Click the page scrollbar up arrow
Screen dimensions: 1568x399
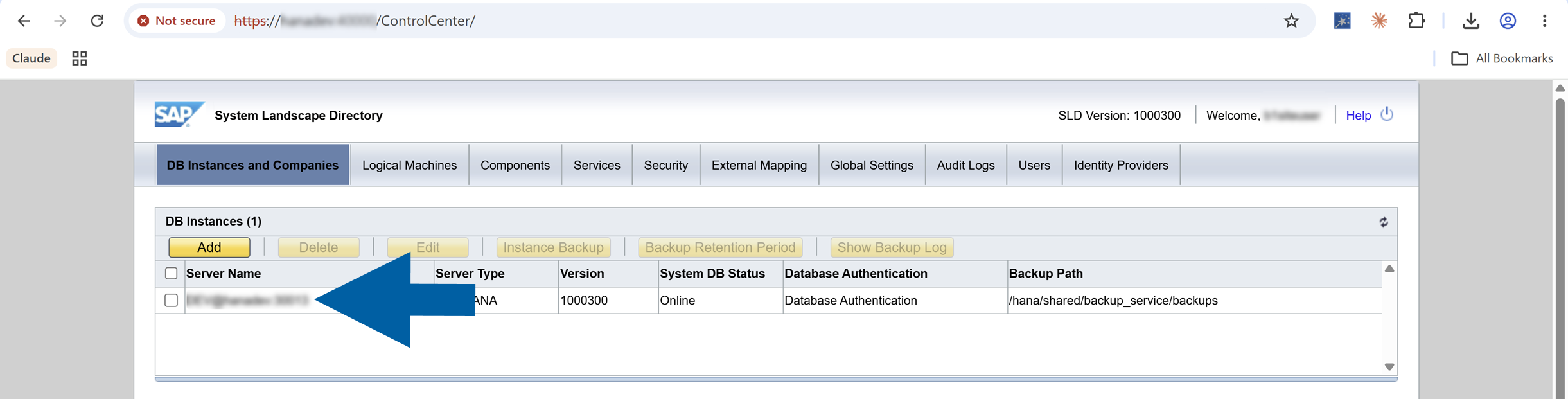(1560, 89)
